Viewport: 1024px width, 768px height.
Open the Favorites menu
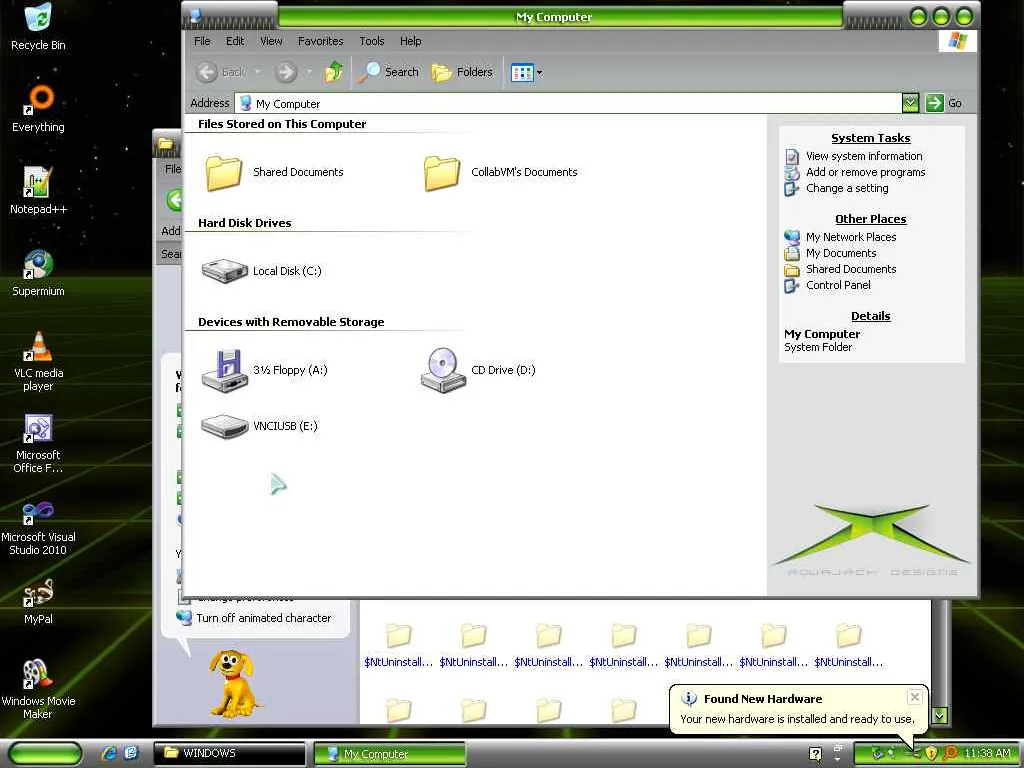(x=321, y=41)
